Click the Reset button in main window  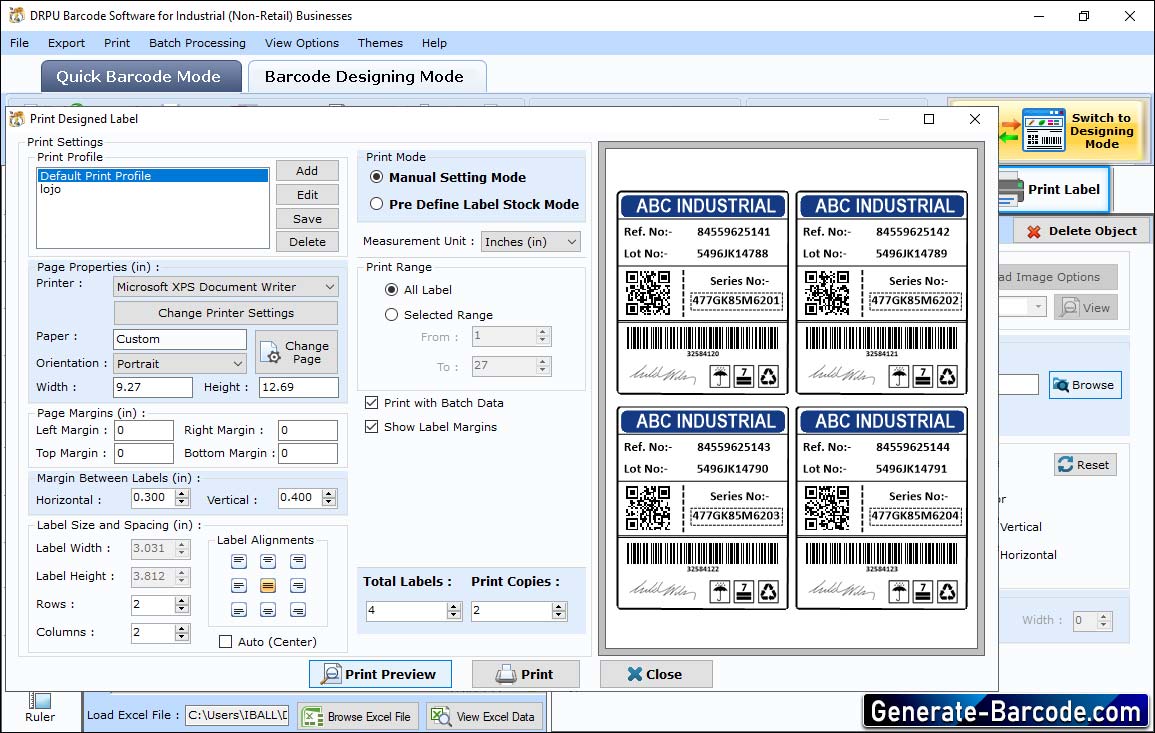[x=1085, y=465]
